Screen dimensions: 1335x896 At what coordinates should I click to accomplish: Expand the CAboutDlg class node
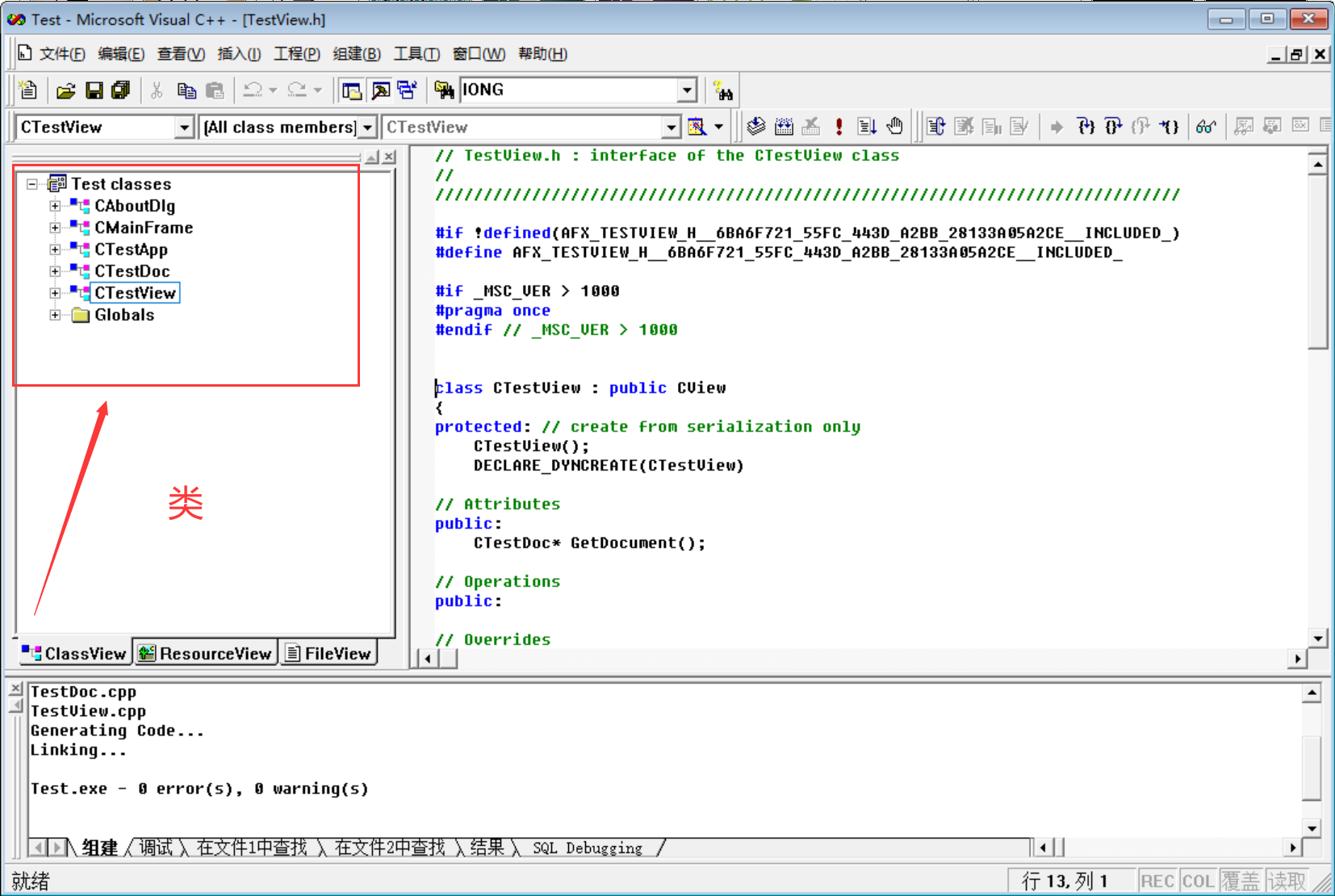click(x=55, y=206)
